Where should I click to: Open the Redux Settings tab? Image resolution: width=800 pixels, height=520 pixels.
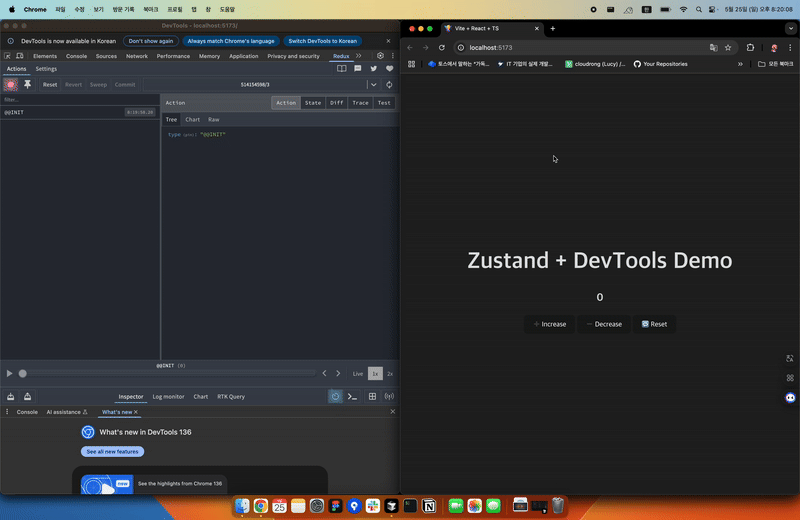click(46, 69)
